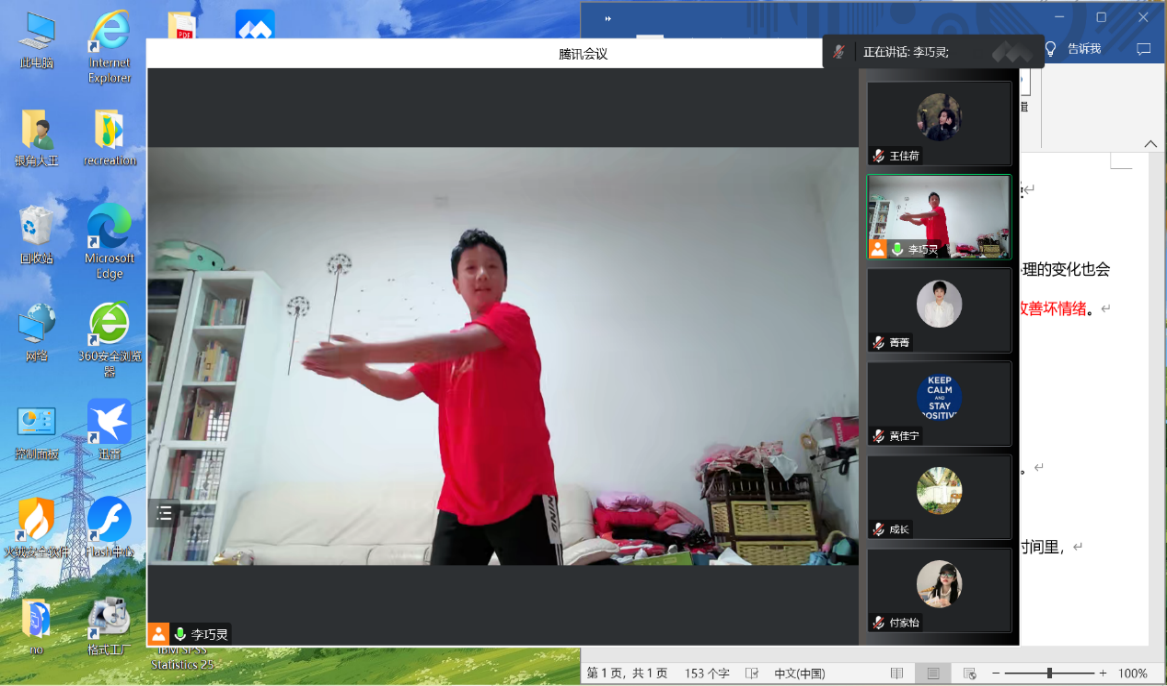The width and height of the screenshot is (1167, 686).
Task: Open the video list menu icon in meeting
Action: coord(164,512)
